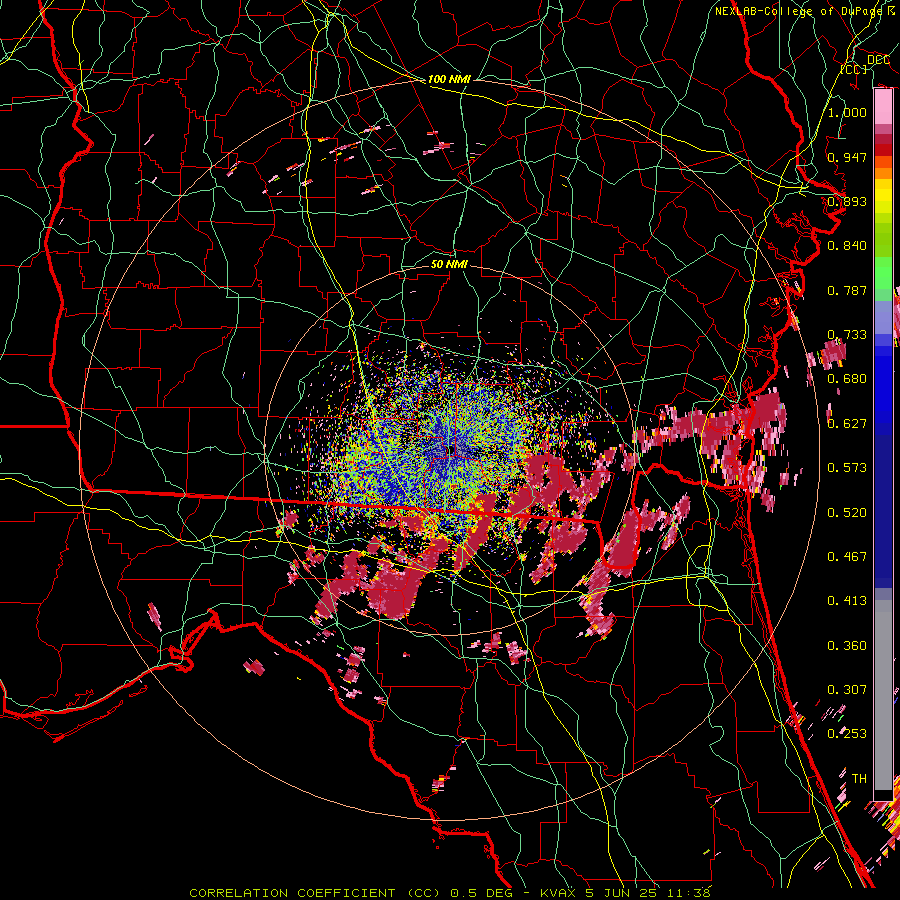Click the 50 NMI range ring label
Viewport: 900px width, 900px height.
tap(449, 264)
